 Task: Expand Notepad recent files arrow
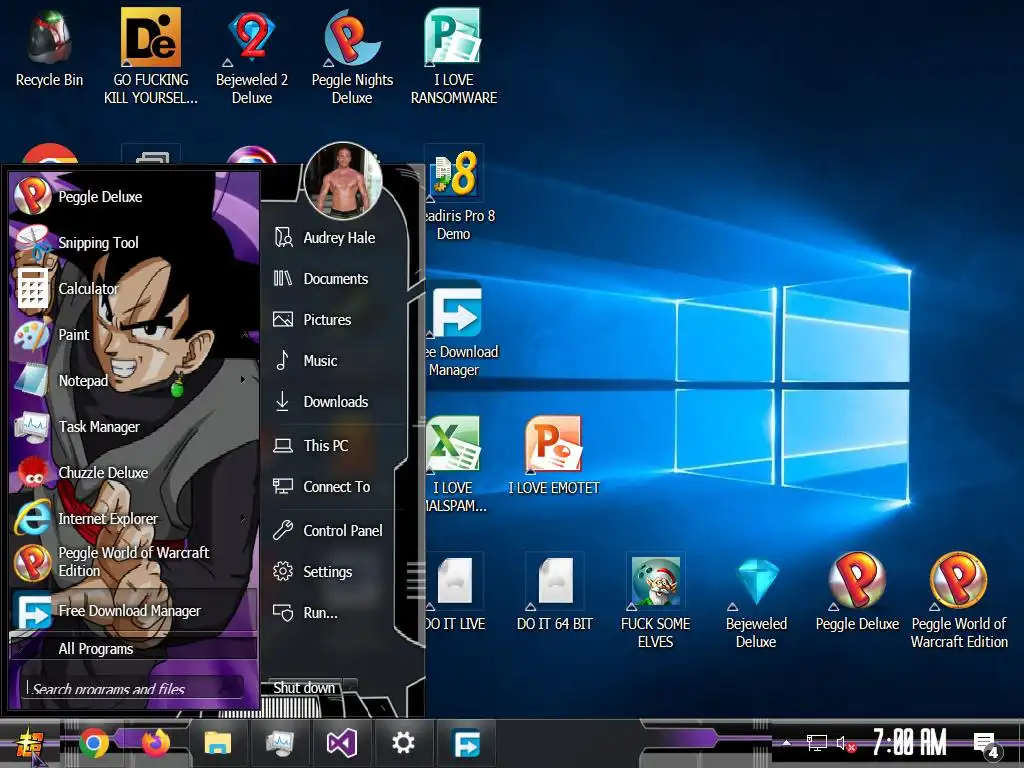click(x=243, y=379)
